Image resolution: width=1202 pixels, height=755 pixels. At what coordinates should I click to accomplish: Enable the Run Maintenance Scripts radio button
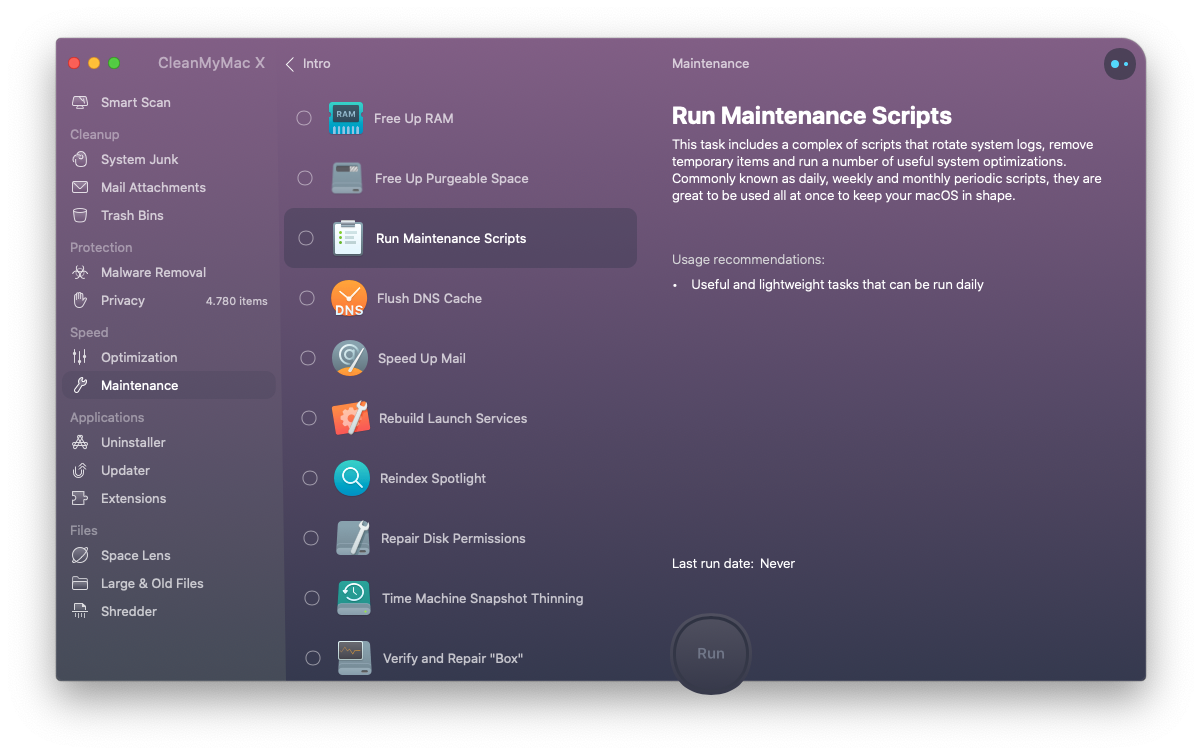pyautogui.click(x=306, y=238)
